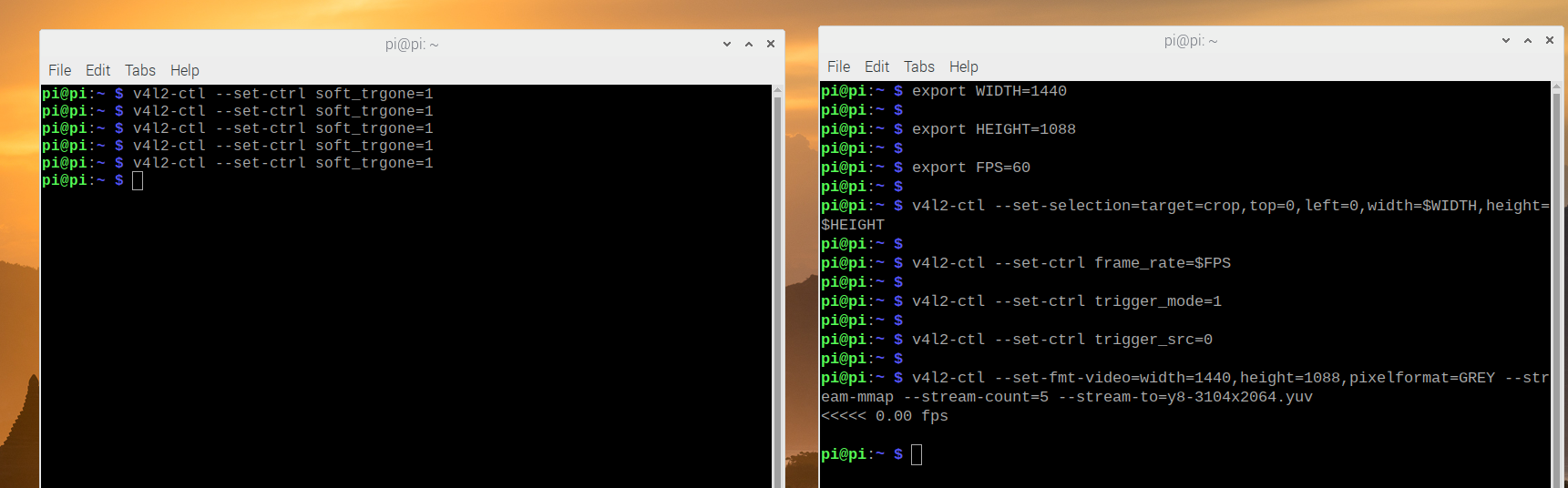The image size is (1568, 488).
Task: Close the right terminal window
Action: tap(1550, 40)
